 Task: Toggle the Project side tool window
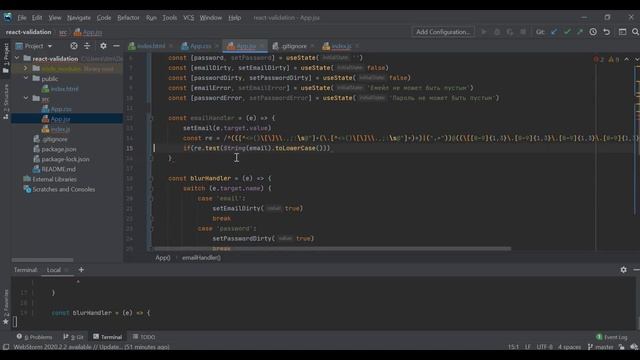[6, 58]
